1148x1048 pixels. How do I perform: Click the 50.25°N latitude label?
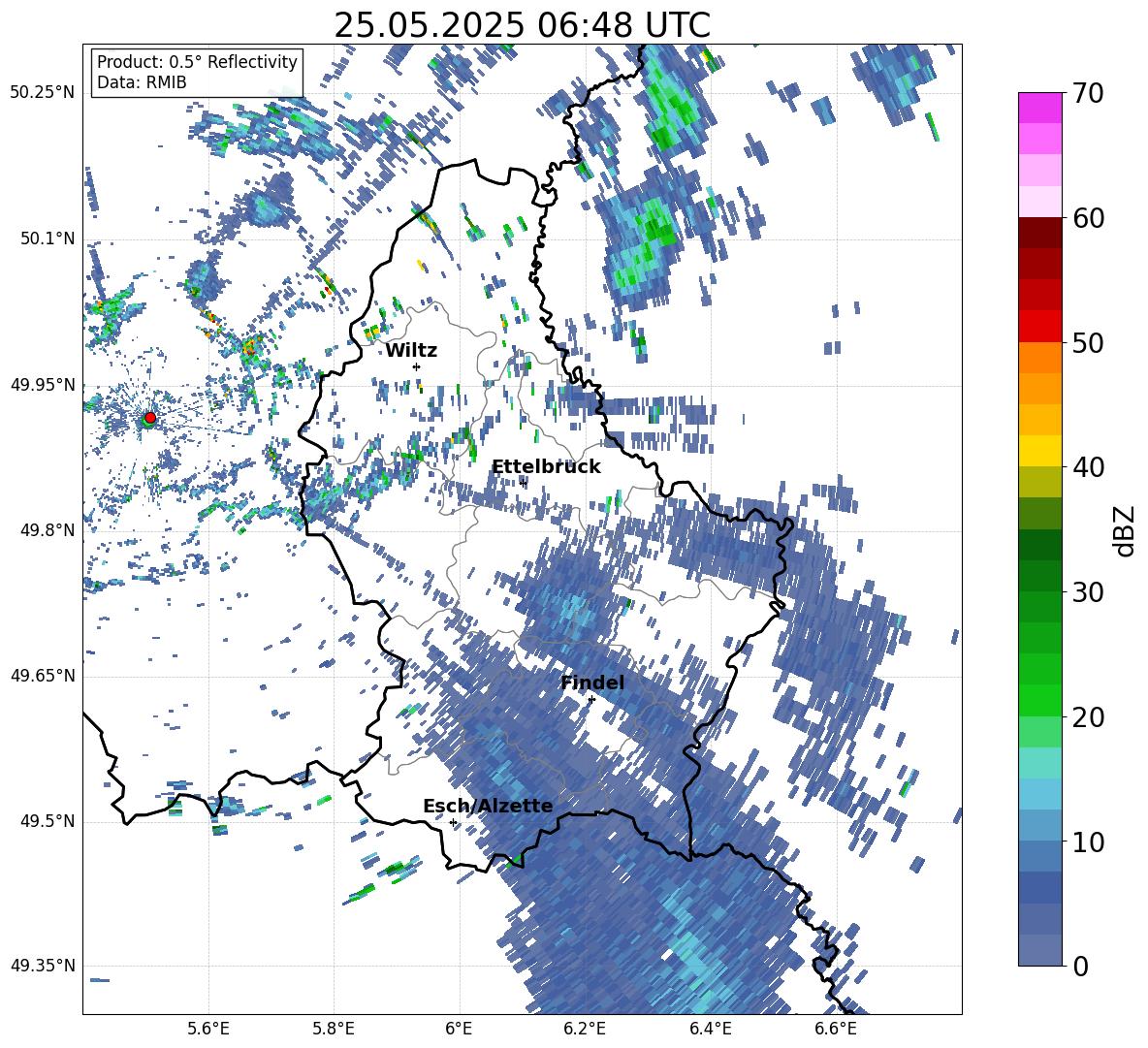coord(43,93)
